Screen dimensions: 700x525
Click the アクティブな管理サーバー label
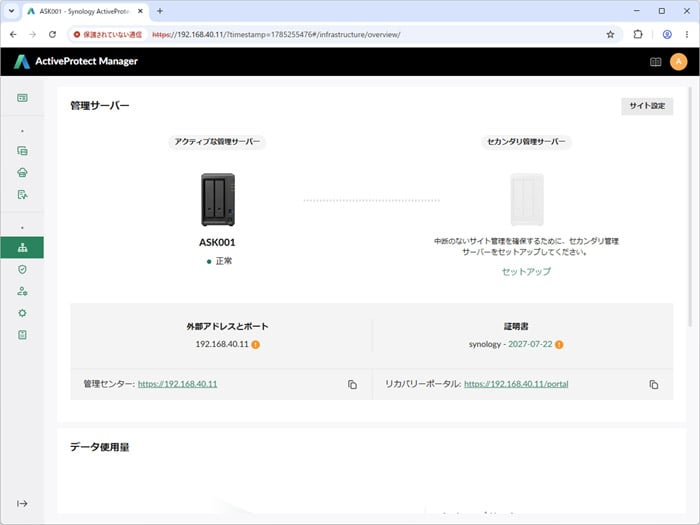(217, 142)
